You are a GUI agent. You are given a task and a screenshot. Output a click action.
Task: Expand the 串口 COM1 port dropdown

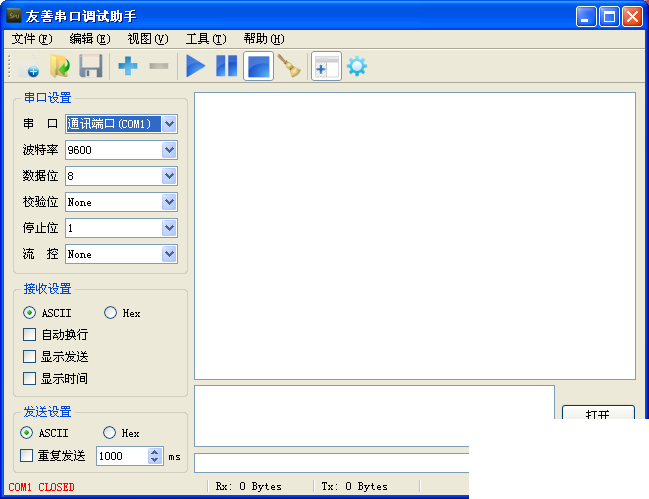pos(169,124)
